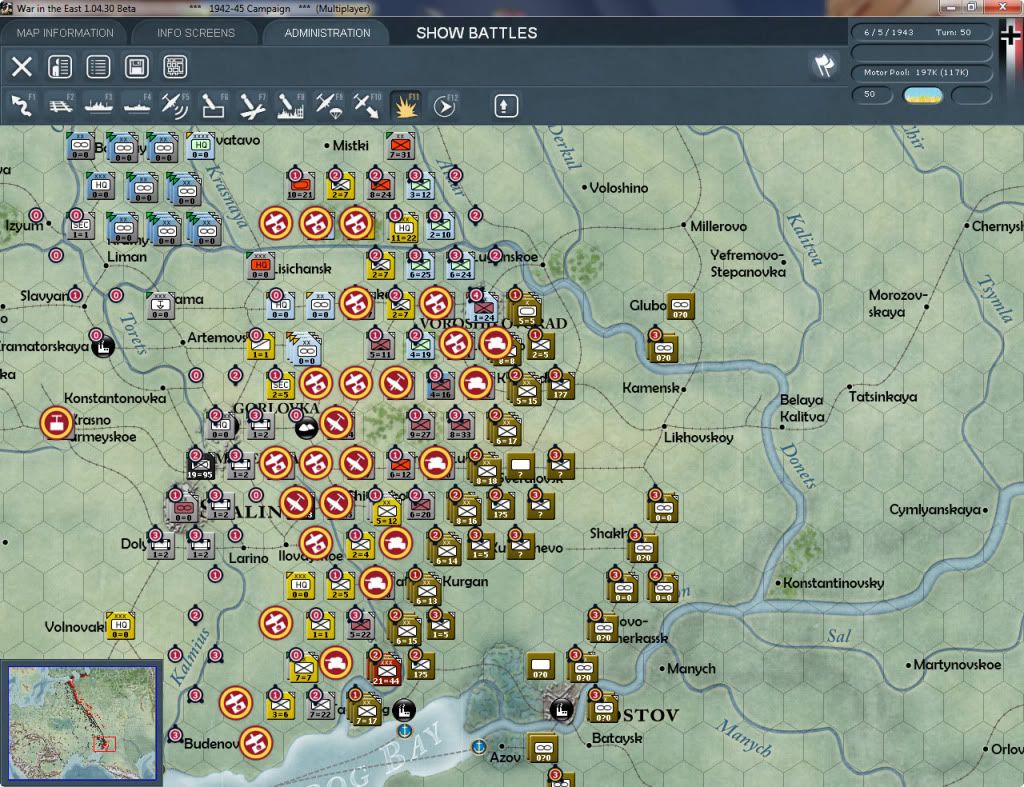Select the unit counter marked 19=95
The width and height of the screenshot is (1024, 787).
[200, 465]
